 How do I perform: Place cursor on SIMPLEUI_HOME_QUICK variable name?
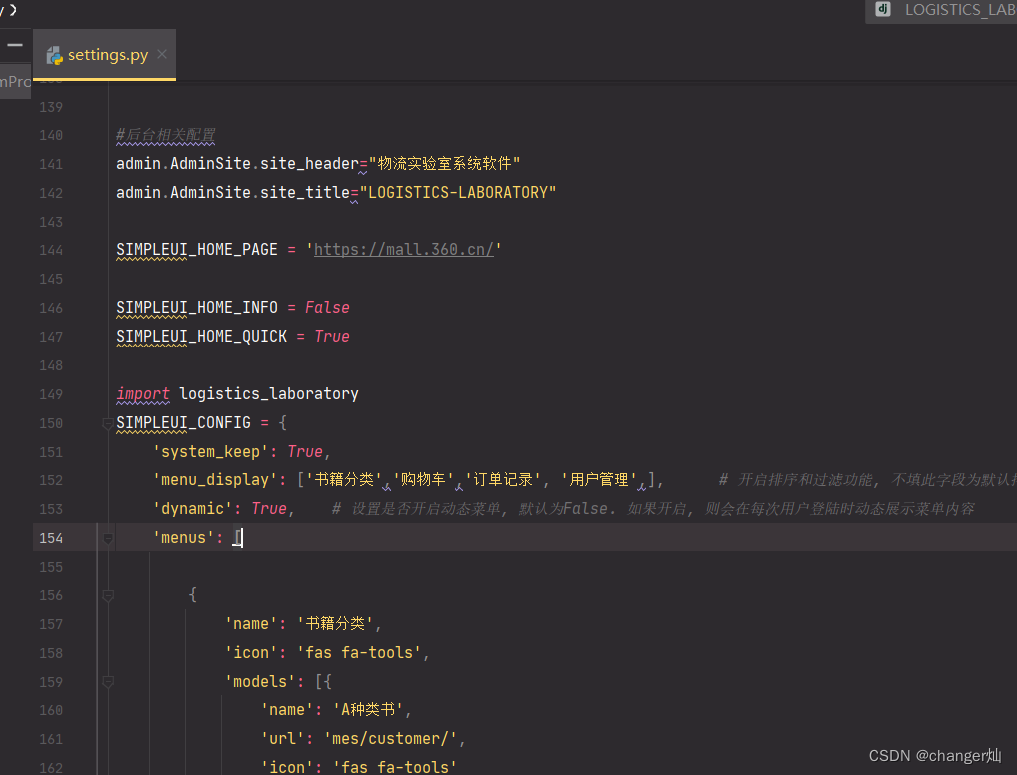coord(201,337)
